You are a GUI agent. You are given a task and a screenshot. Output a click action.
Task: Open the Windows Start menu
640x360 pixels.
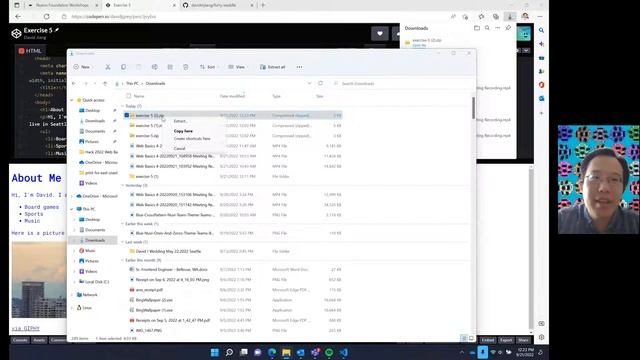coord(215,352)
